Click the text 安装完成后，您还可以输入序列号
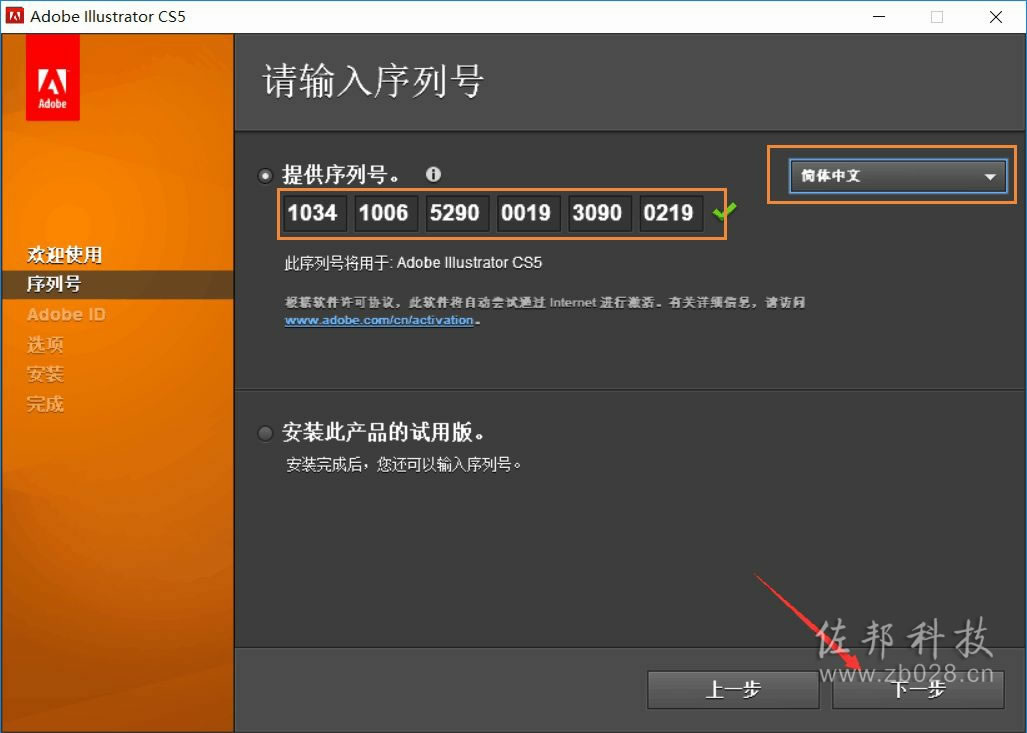1027x733 pixels. coord(403,464)
